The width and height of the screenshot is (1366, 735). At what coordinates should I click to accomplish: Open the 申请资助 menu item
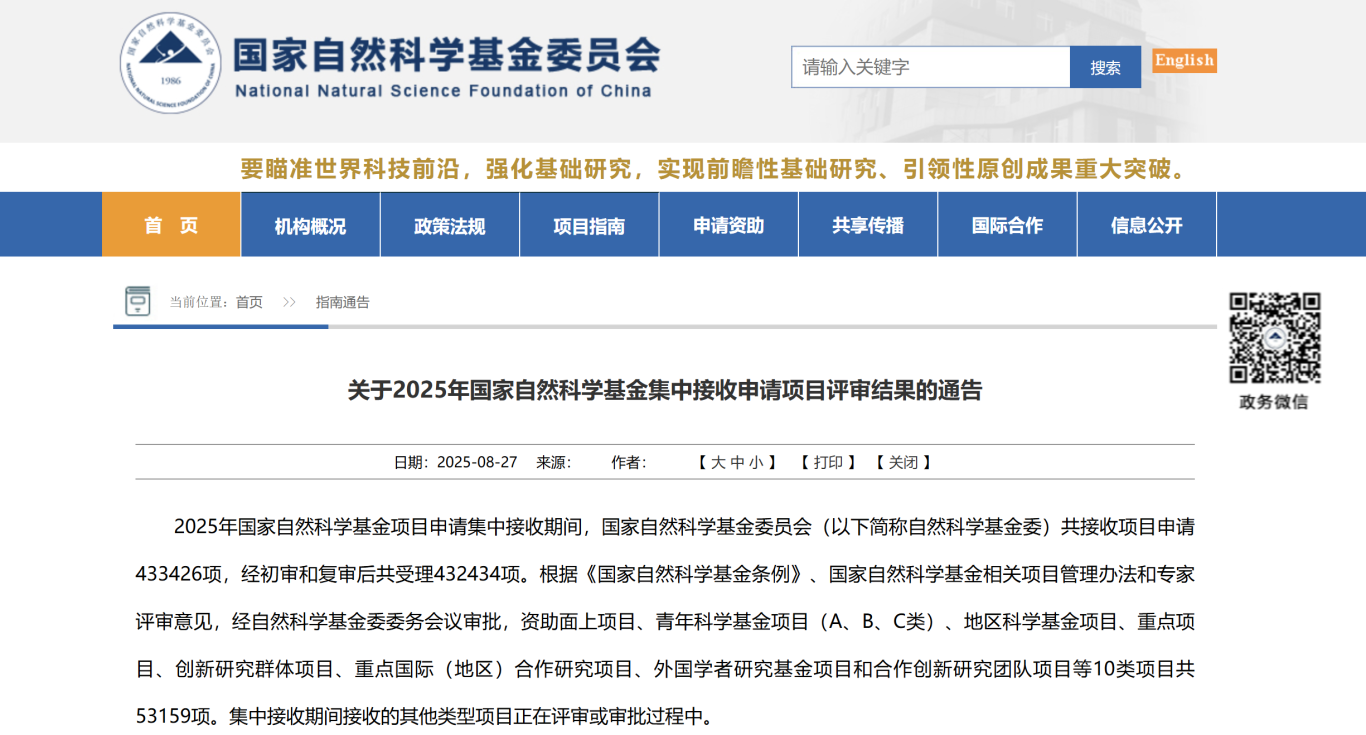728,225
